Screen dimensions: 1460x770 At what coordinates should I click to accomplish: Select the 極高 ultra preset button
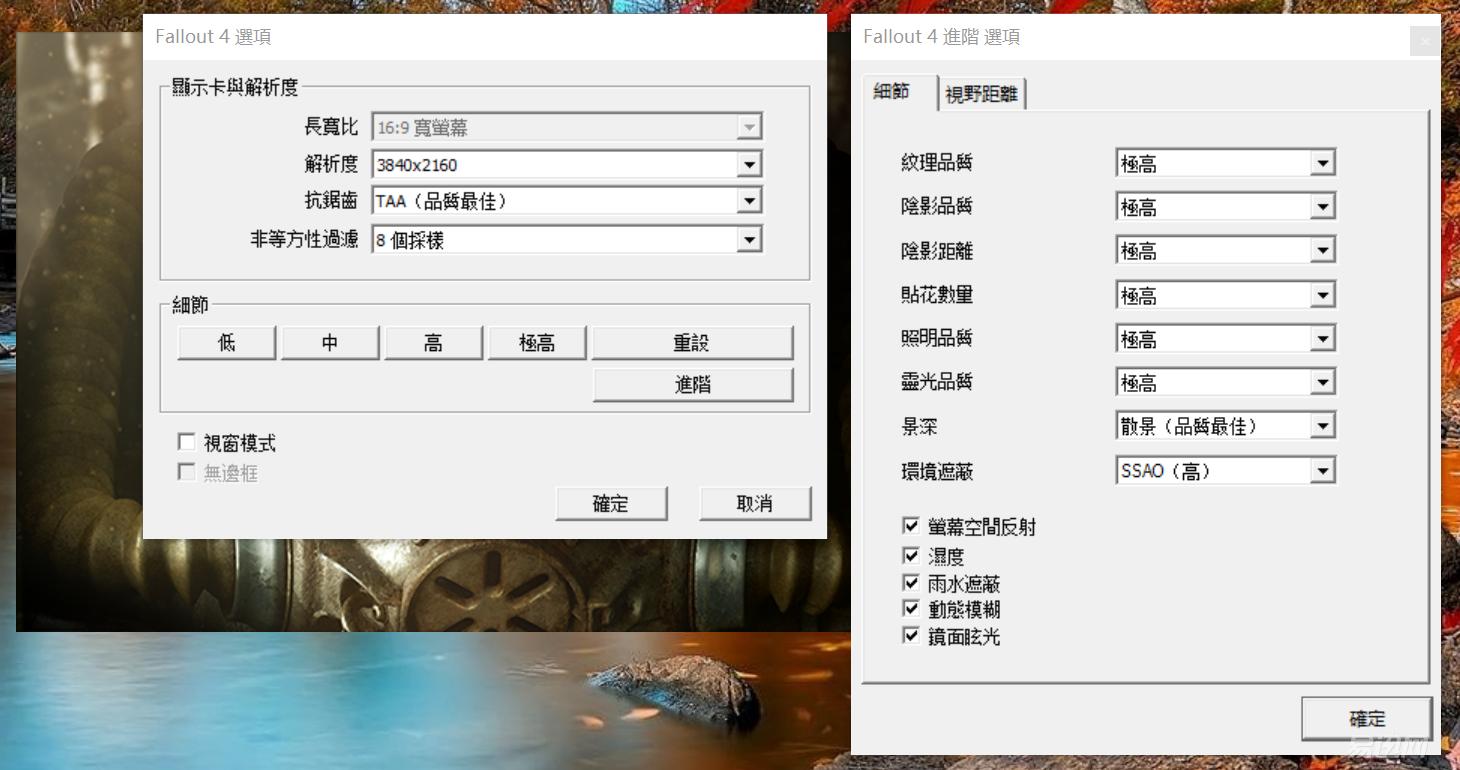[537, 342]
